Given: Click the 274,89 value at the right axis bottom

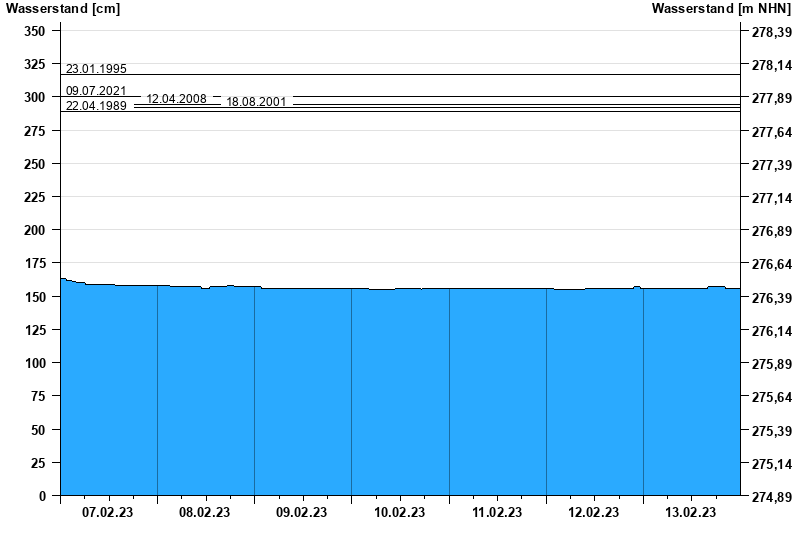Looking at the screenshot, I should click(x=771, y=497).
